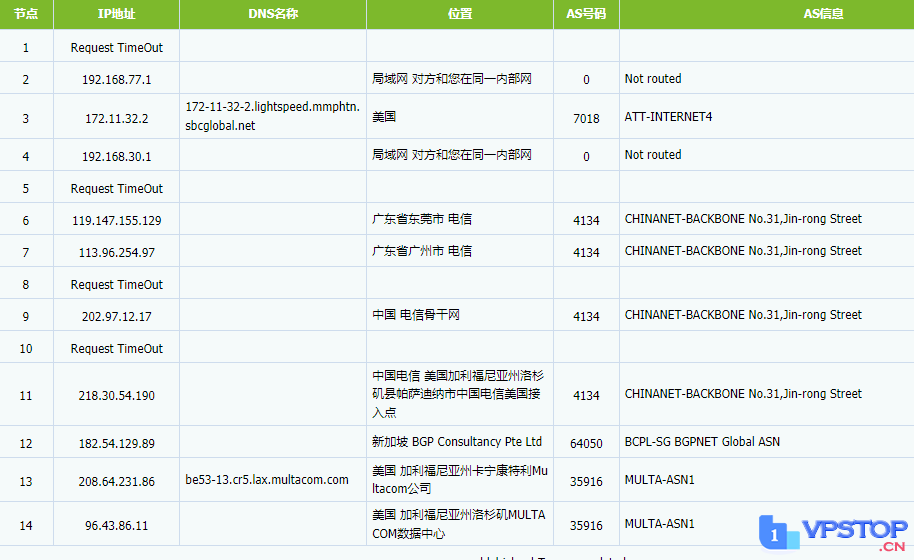914x560 pixels.
Task: Select IP address 192.168.30.1
Action: pyautogui.click(x=117, y=157)
